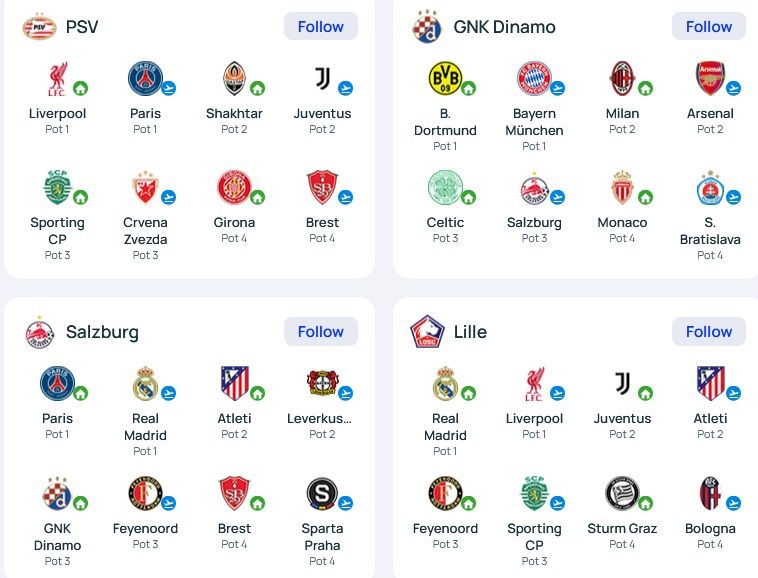Click Bayern München crest icon
This screenshot has width=758, height=578.
(534, 78)
